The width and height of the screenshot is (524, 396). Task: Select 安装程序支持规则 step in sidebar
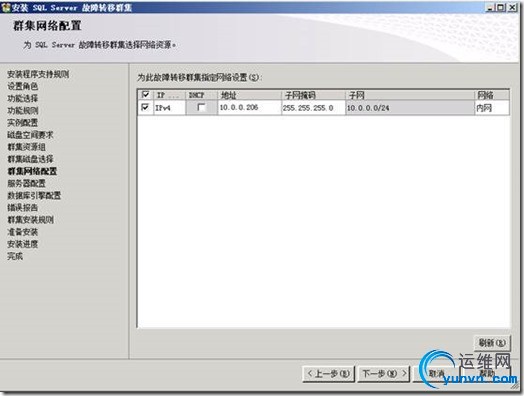38,74
